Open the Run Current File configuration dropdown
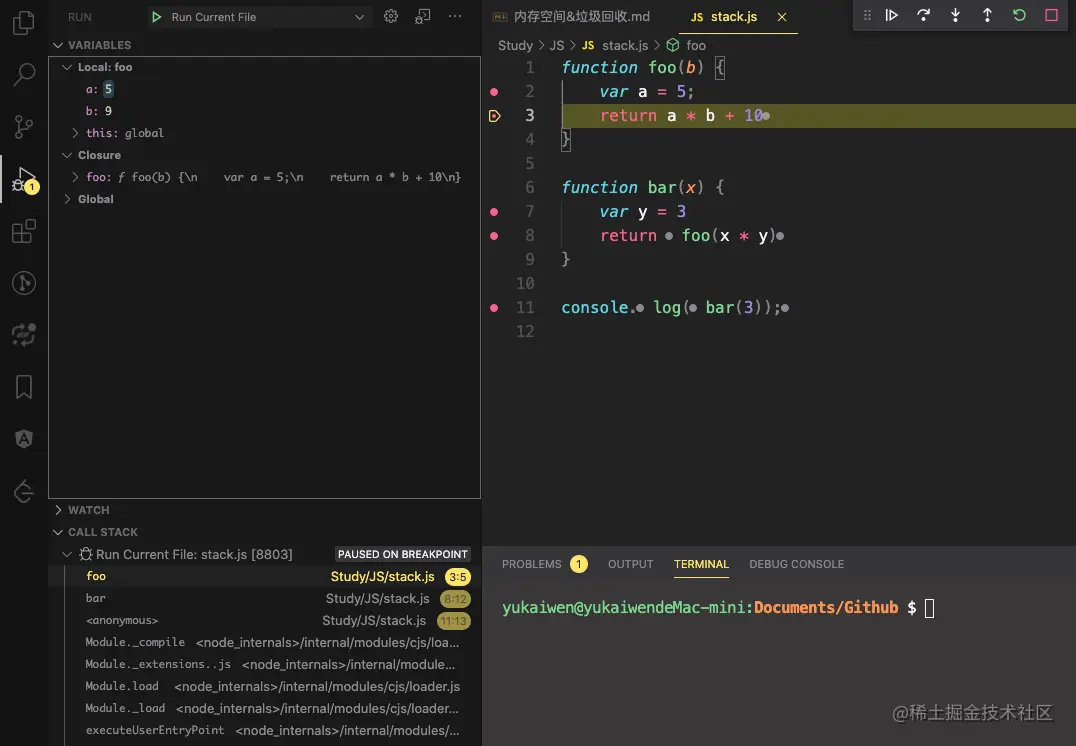Image resolution: width=1076 pixels, height=746 pixels. coord(359,17)
